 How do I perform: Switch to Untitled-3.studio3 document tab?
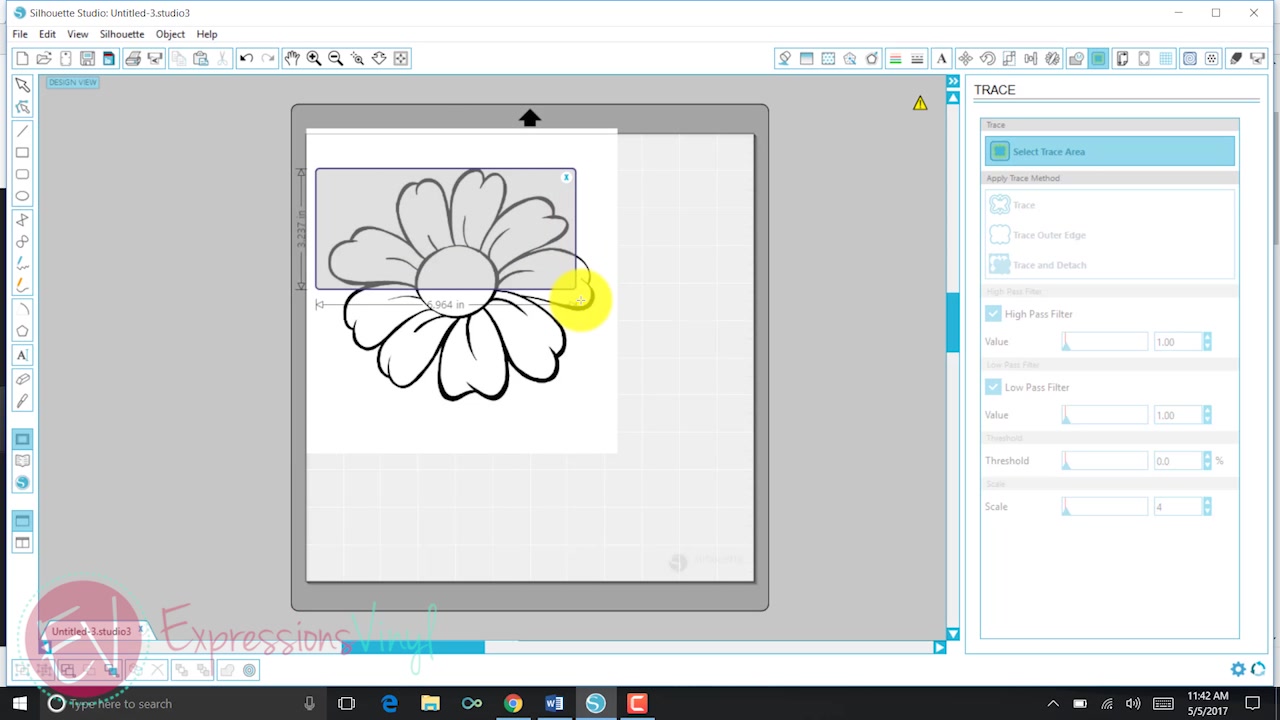coord(91,632)
